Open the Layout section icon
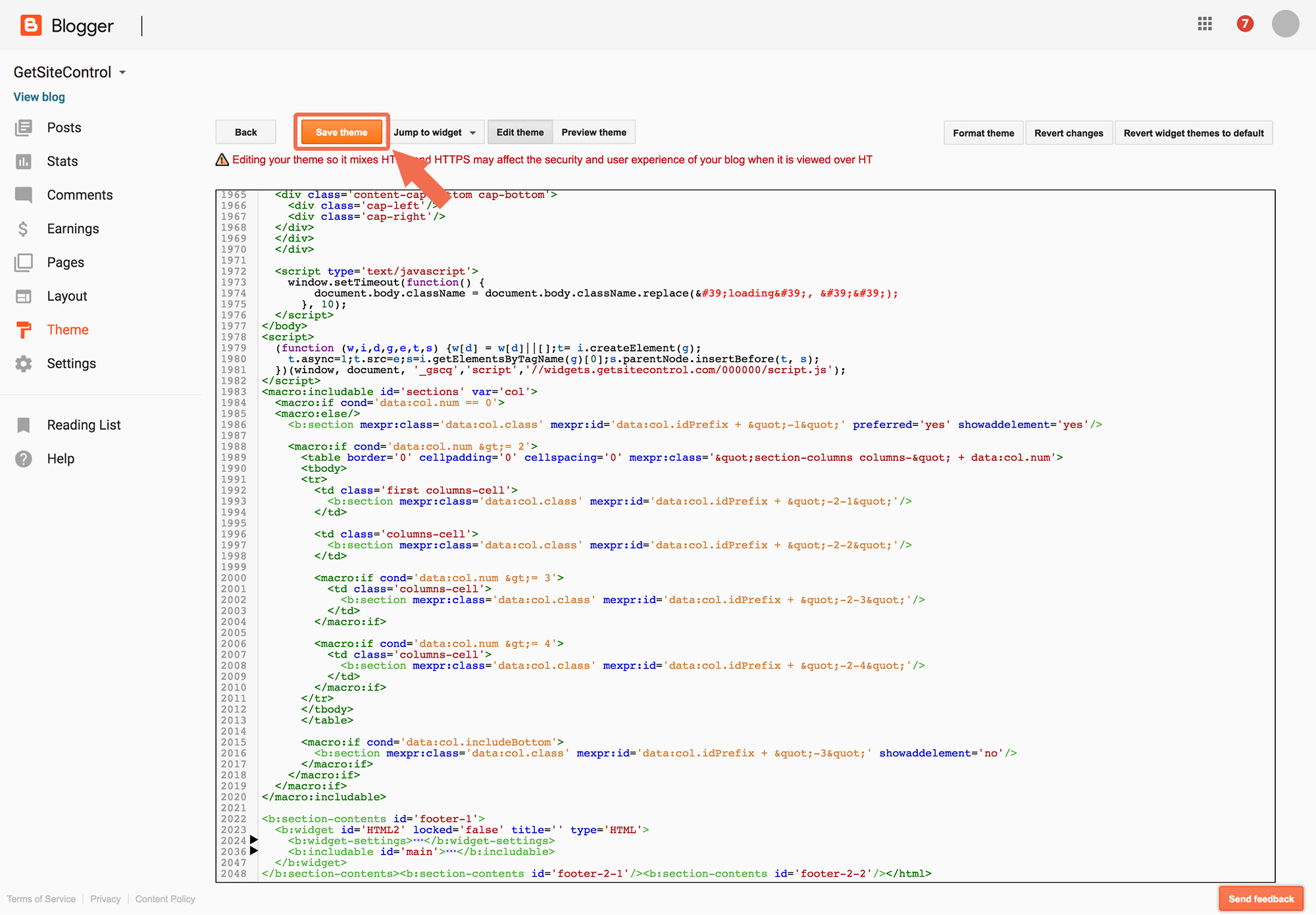Screen dimensions: 1316x915 [24, 296]
